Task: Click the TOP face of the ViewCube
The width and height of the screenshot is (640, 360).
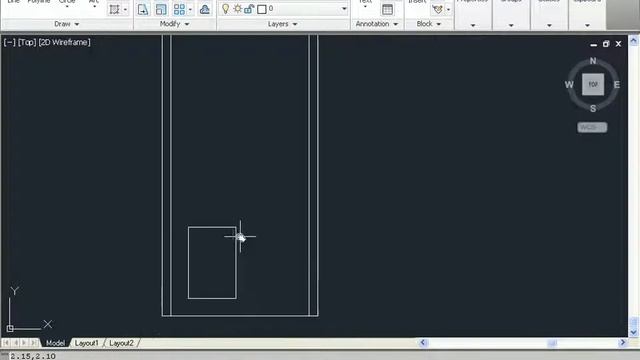Action: (x=593, y=84)
